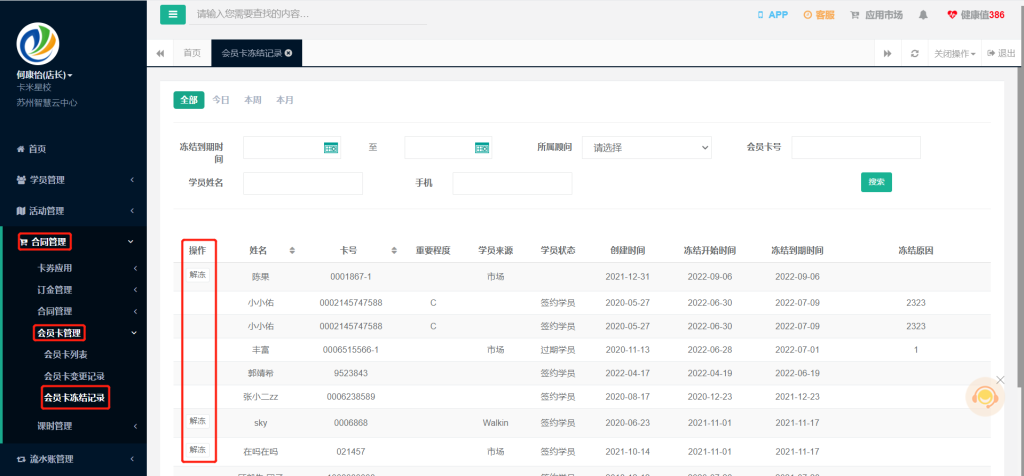Click the notification bell icon
This screenshot has width=1024, height=476.
tap(923, 15)
